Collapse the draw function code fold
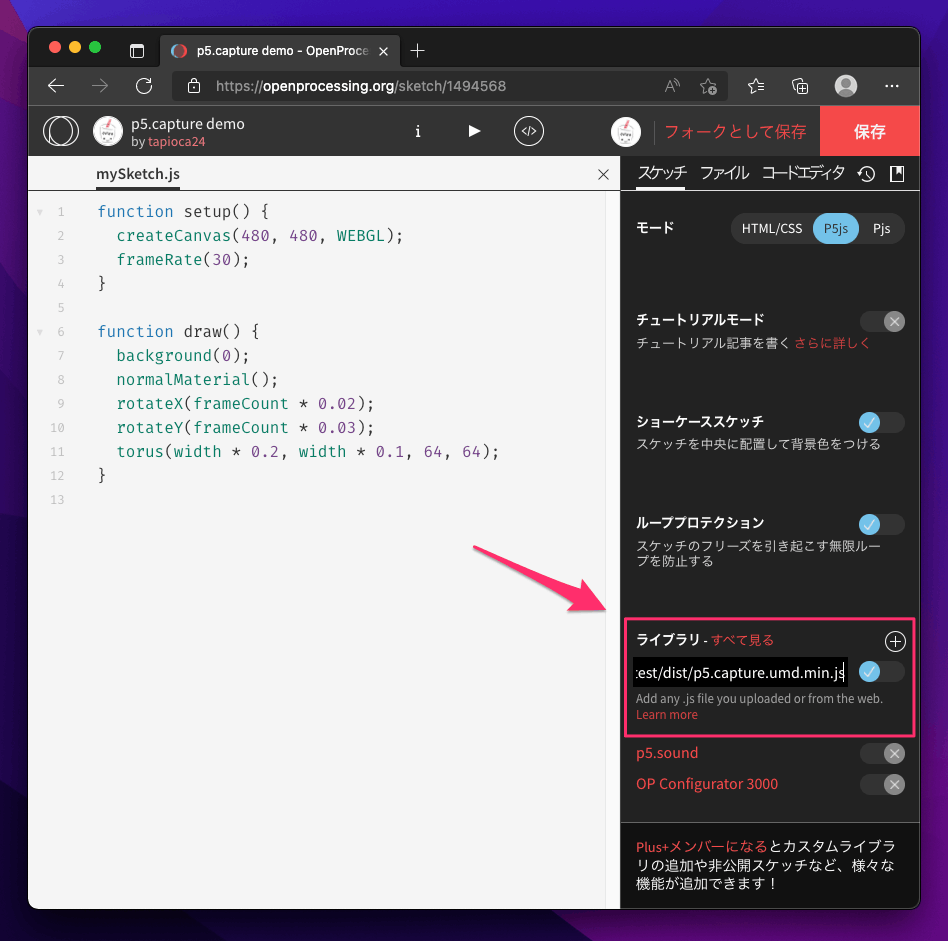The image size is (948, 941). pos(40,331)
